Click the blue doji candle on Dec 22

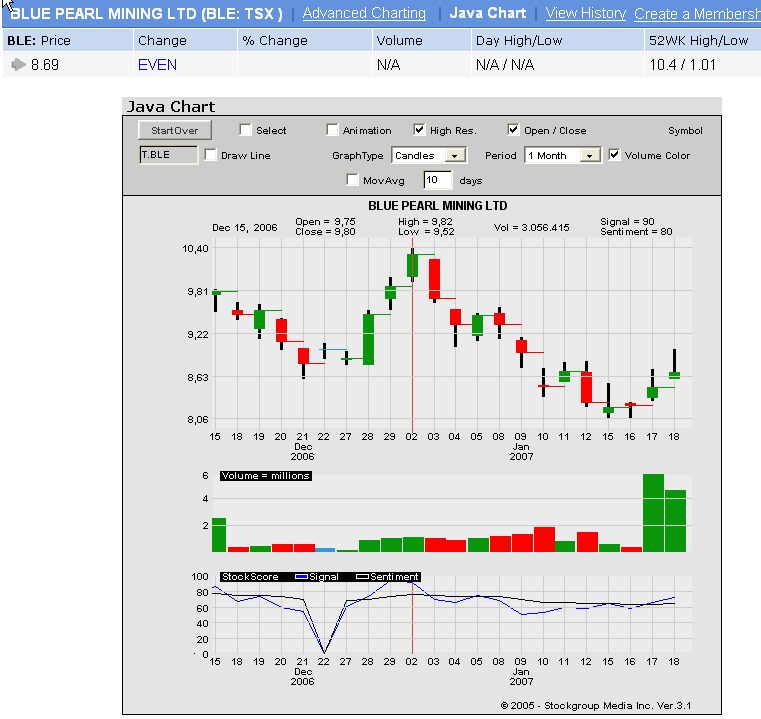pyautogui.click(x=325, y=350)
